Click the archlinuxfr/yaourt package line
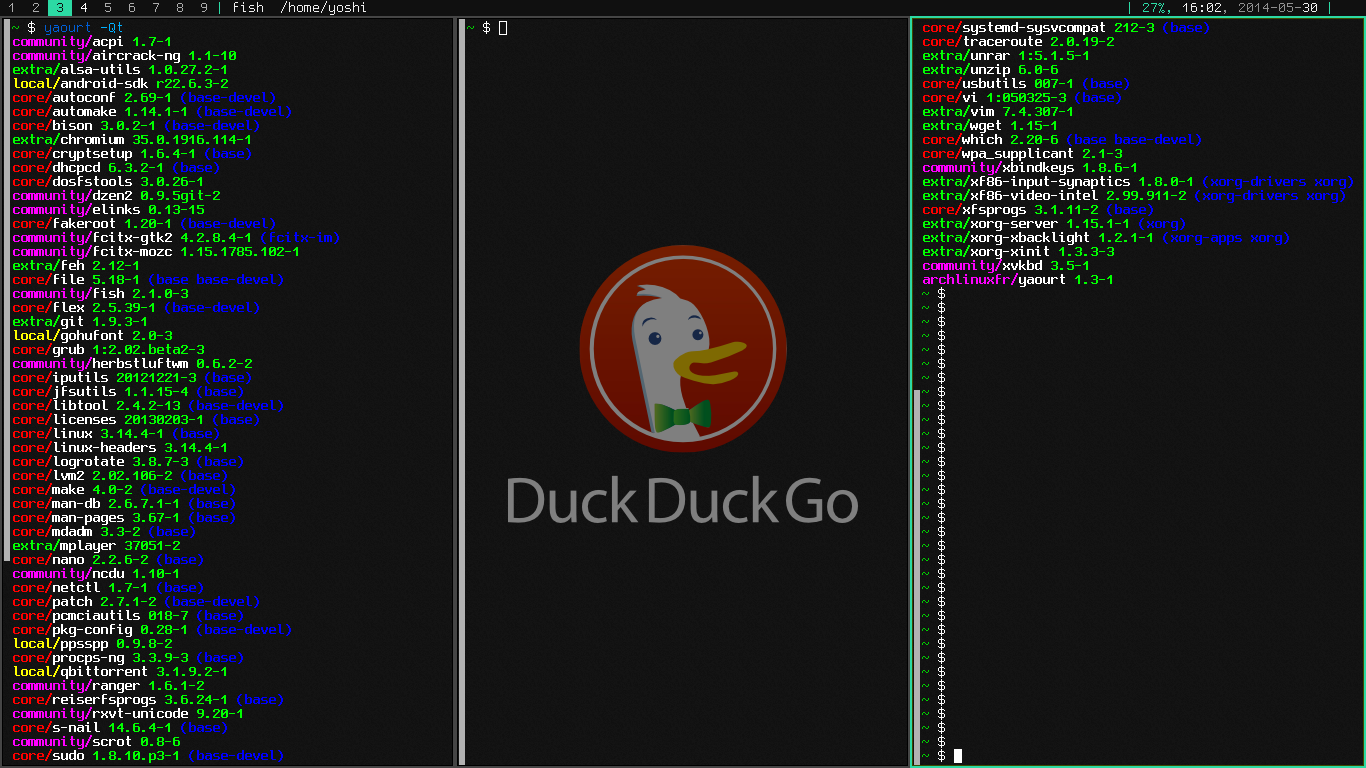Image resolution: width=1366 pixels, height=768 pixels. pos(1018,280)
